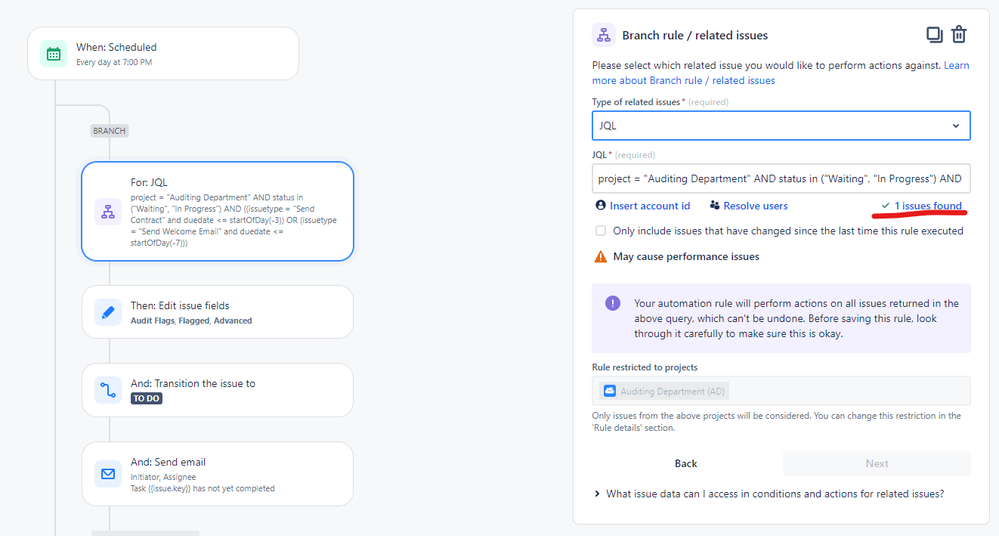The height and width of the screenshot is (536, 999).
Task: Select the And: Send email step
Action: pyautogui.click(x=217, y=474)
